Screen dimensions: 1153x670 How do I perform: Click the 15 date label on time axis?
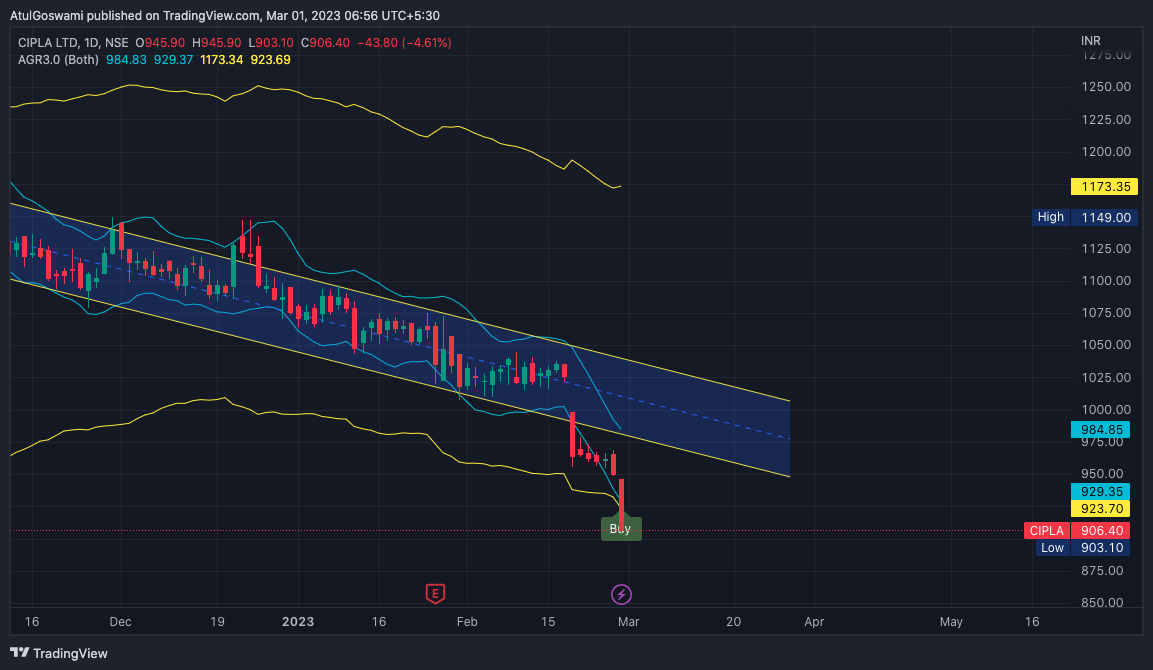coord(548,621)
